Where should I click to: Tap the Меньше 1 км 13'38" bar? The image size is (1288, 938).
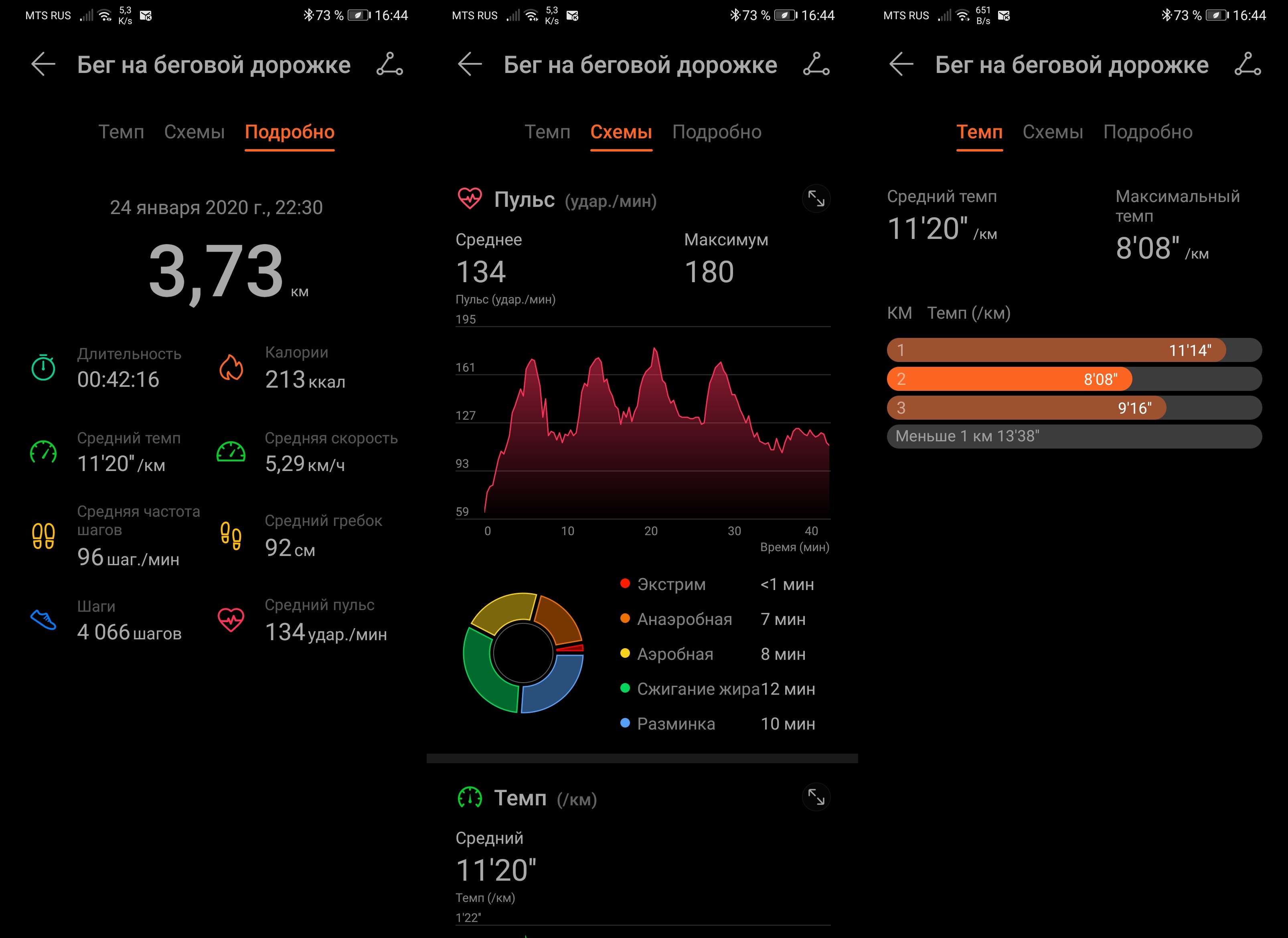coord(1074,436)
